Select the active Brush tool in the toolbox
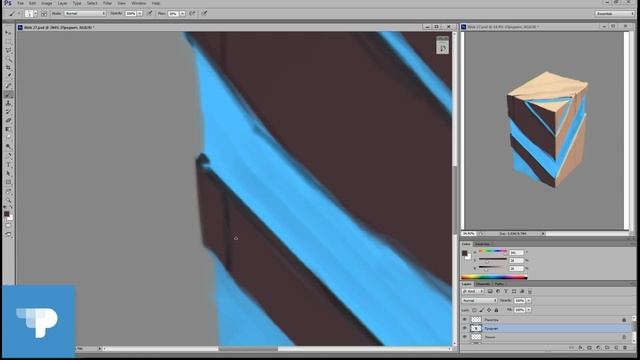 pos(8,94)
